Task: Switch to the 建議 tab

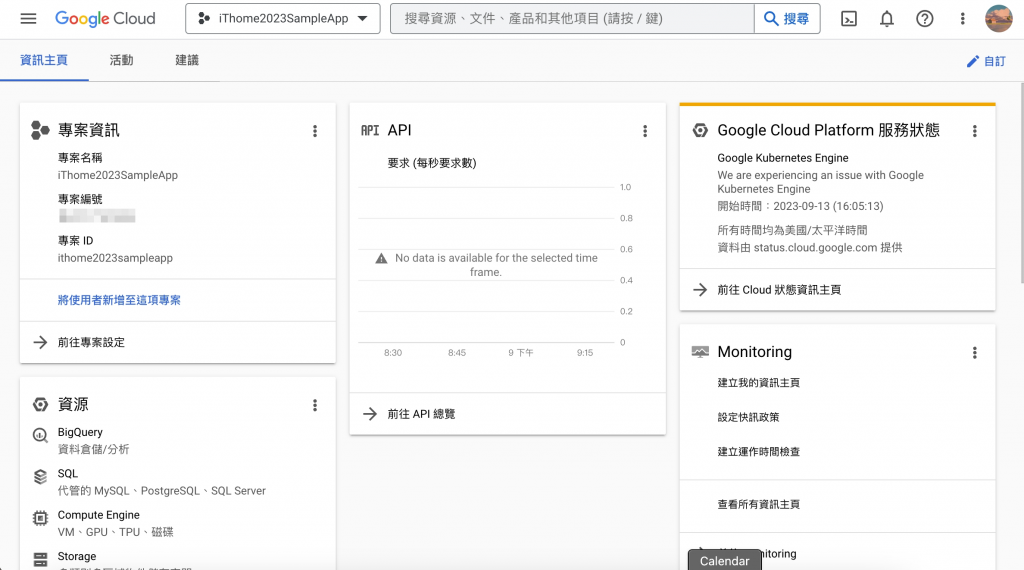Action: pos(187,60)
